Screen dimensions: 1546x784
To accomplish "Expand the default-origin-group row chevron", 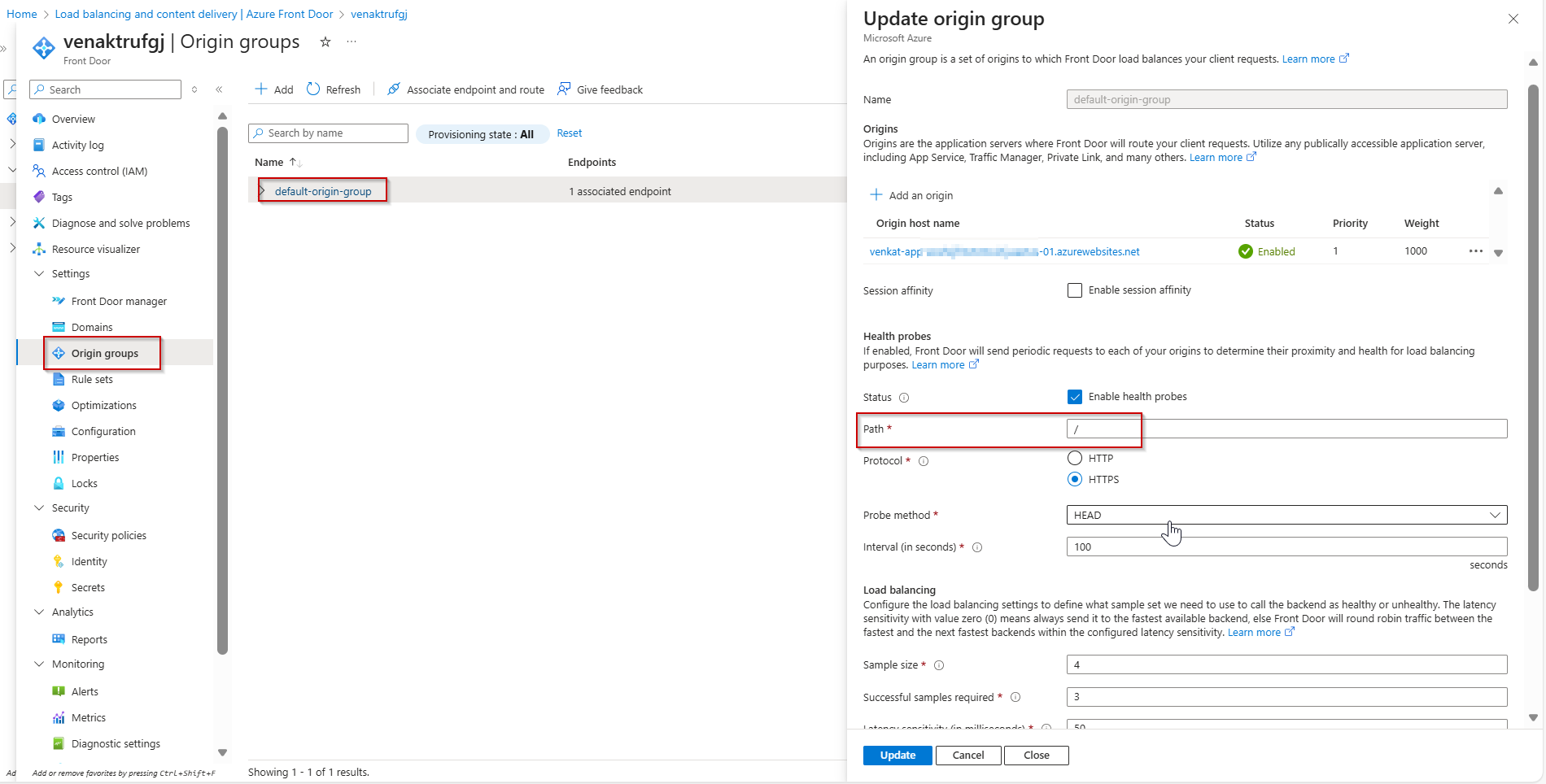I will (262, 191).
